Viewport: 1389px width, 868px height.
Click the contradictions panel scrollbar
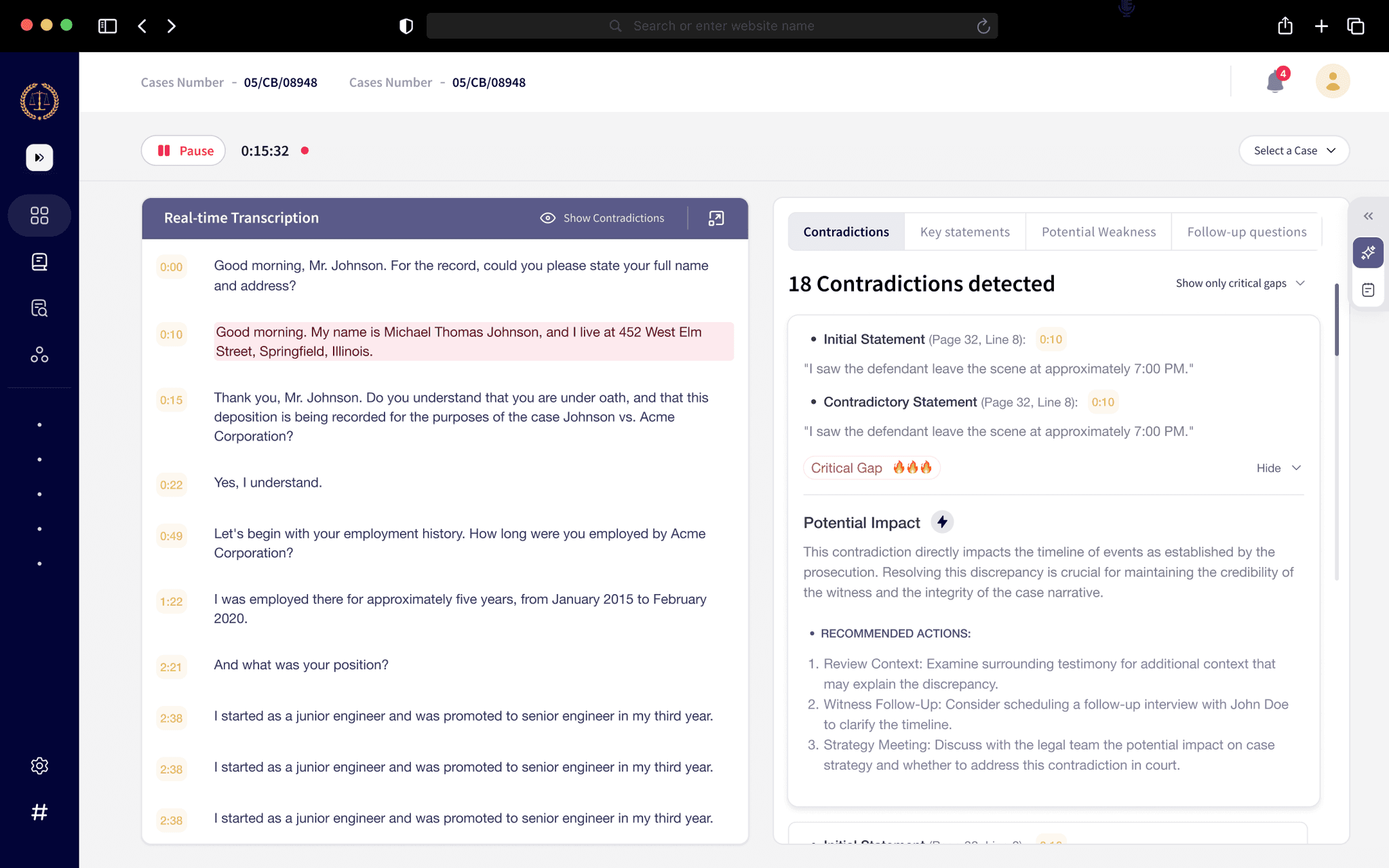coord(1337,320)
